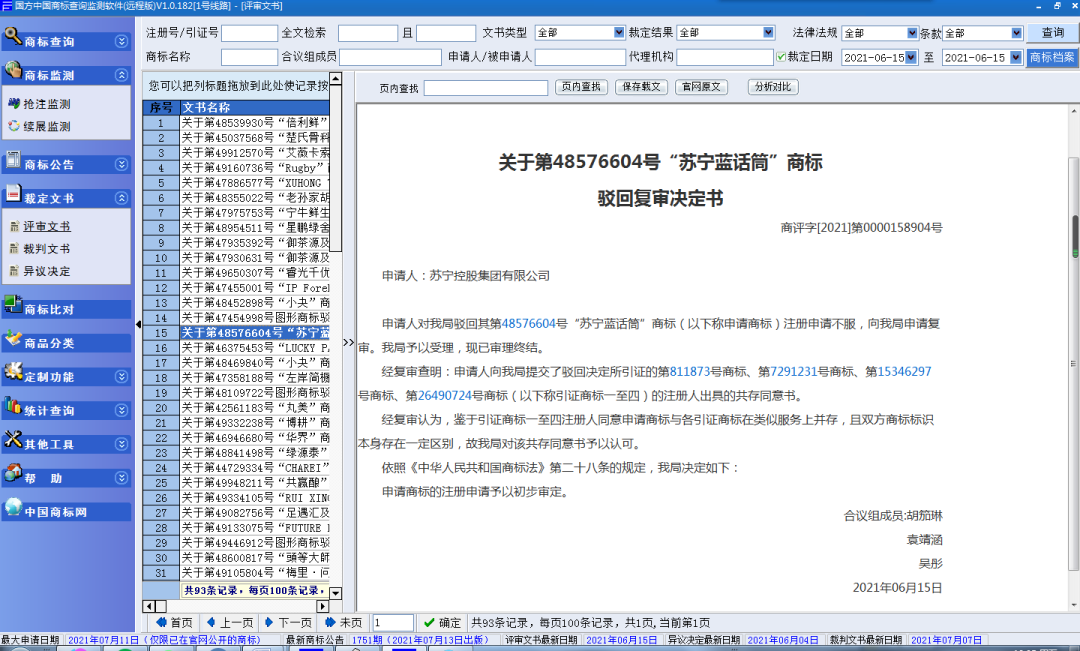Screen dimensions: 1080x651
Task: Click the 裁判文书 document icon
Action: pos(14,249)
